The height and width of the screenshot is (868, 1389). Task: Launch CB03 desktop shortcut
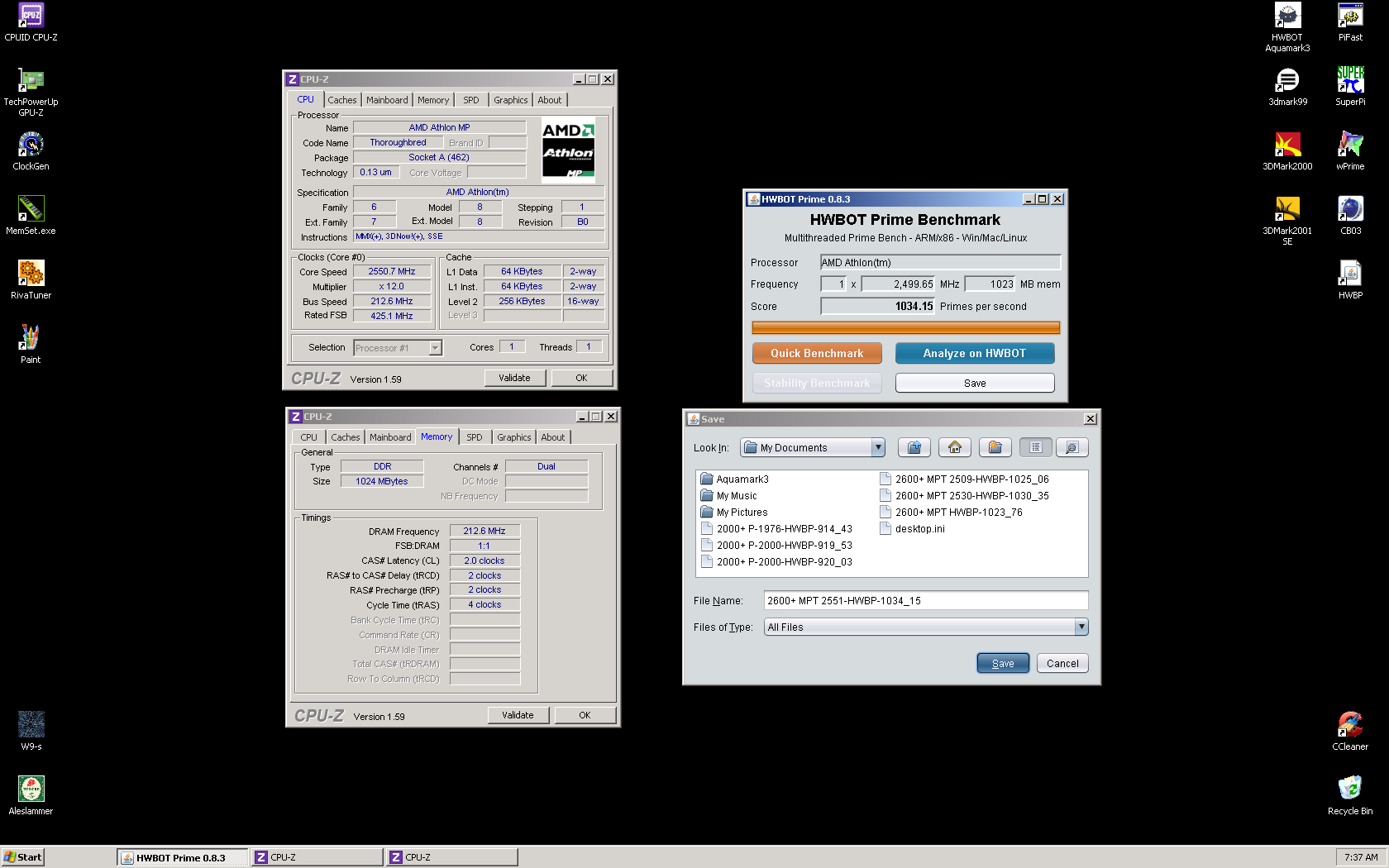[x=1350, y=216]
